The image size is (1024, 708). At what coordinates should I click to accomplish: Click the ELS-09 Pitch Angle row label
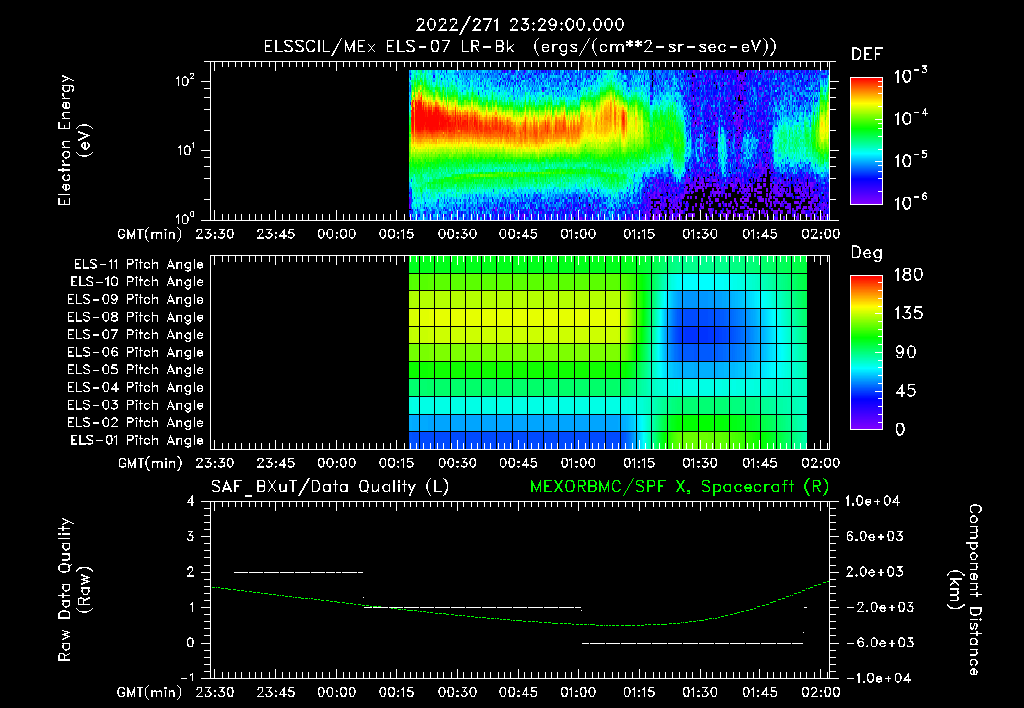click(136, 300)
